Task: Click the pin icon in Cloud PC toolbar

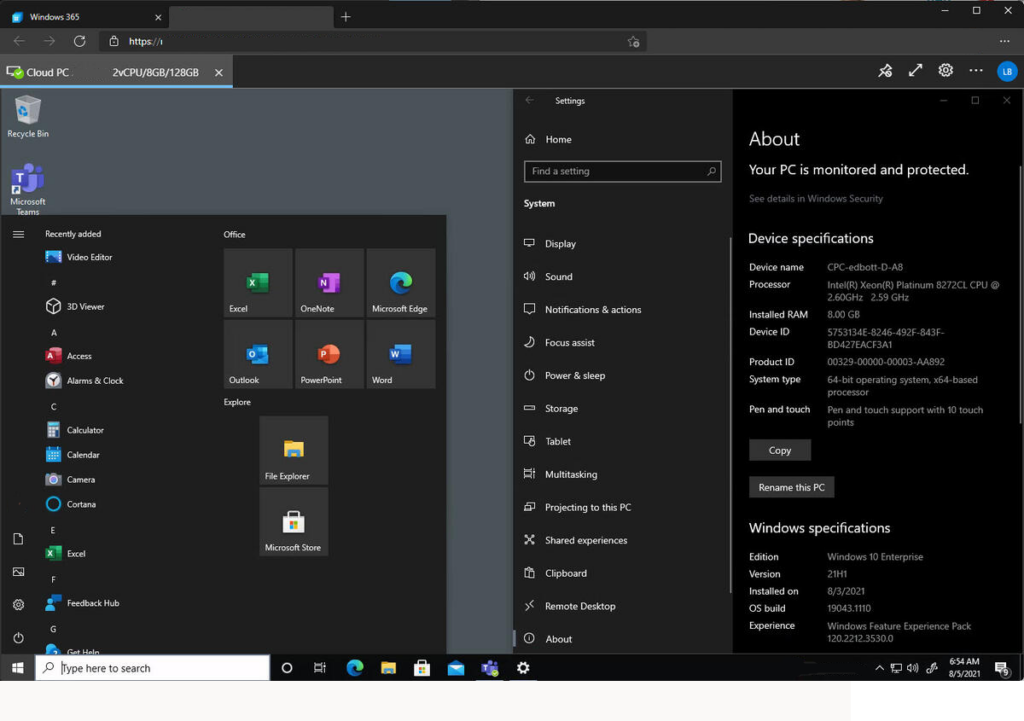Action: pos(885,71)
